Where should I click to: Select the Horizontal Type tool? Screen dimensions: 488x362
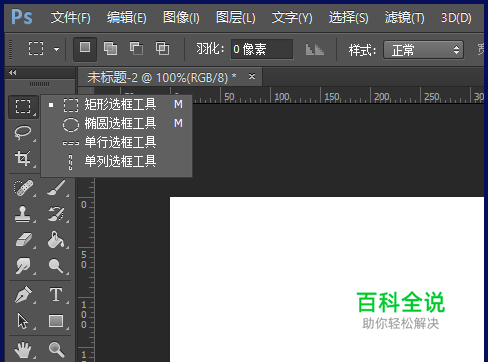56,295
